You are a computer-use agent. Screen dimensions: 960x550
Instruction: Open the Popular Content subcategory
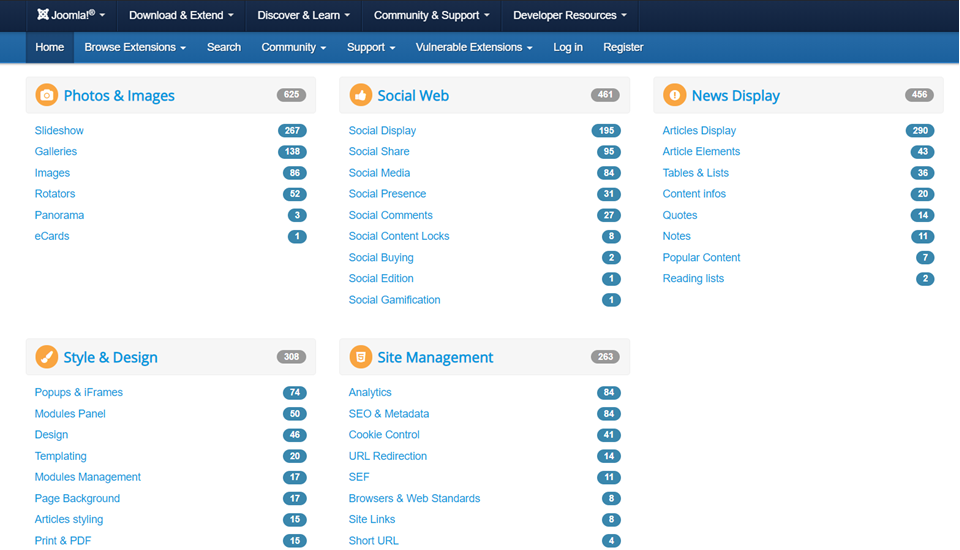701,257
